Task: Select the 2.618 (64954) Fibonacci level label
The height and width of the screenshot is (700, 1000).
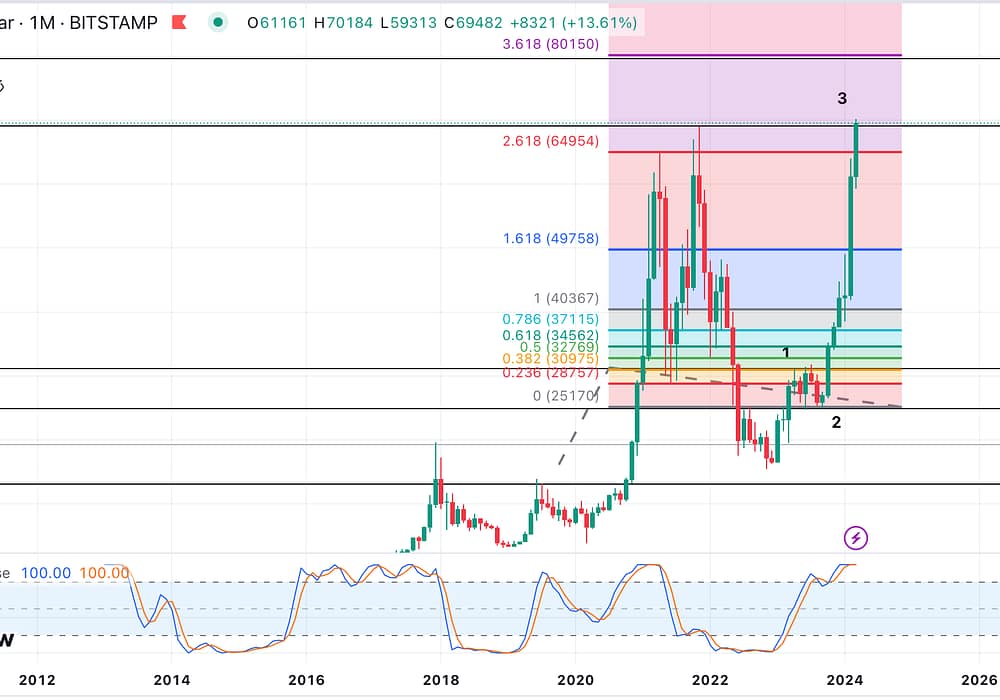Action: tap(550, 141)
